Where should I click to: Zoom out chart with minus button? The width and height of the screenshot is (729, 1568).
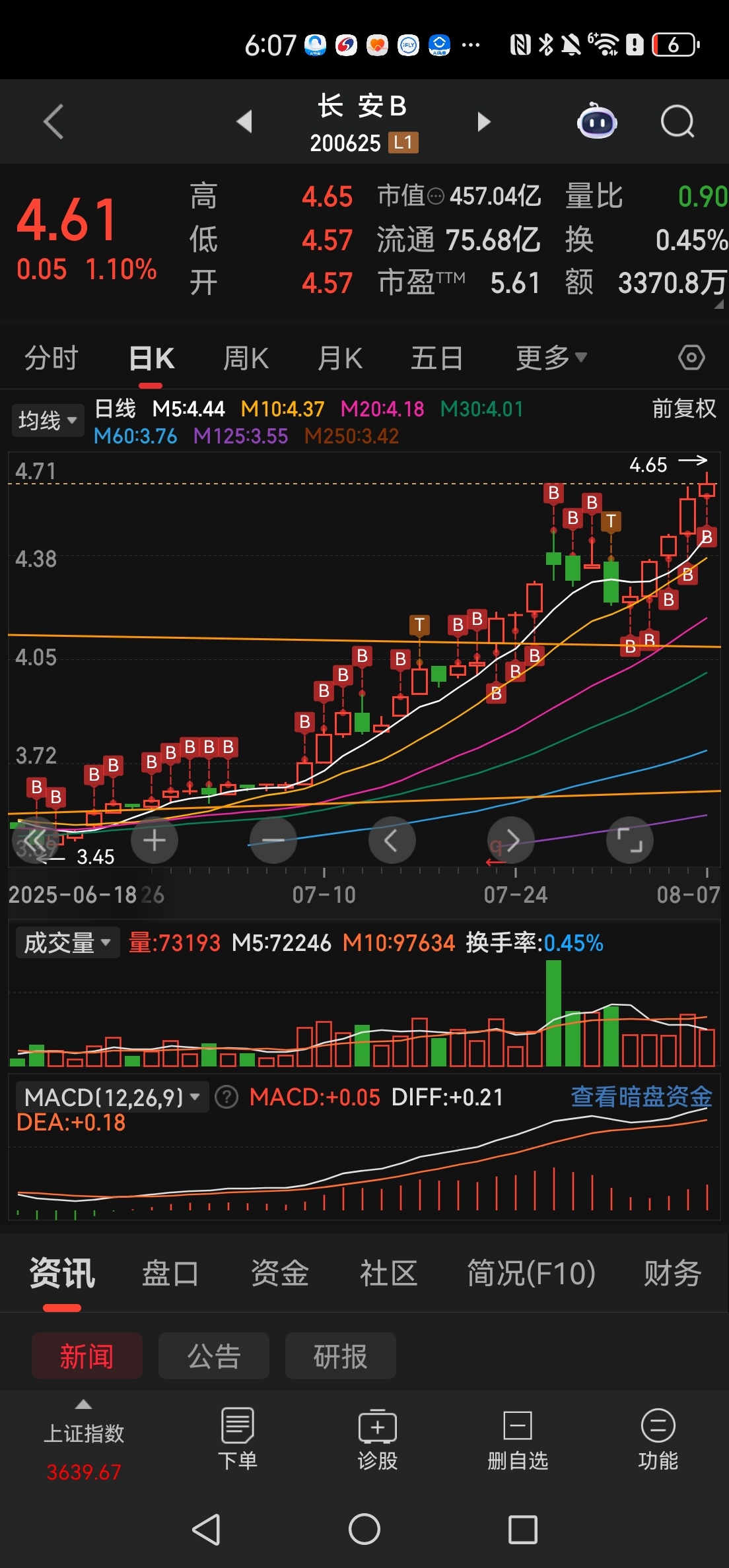click(273, 840)
